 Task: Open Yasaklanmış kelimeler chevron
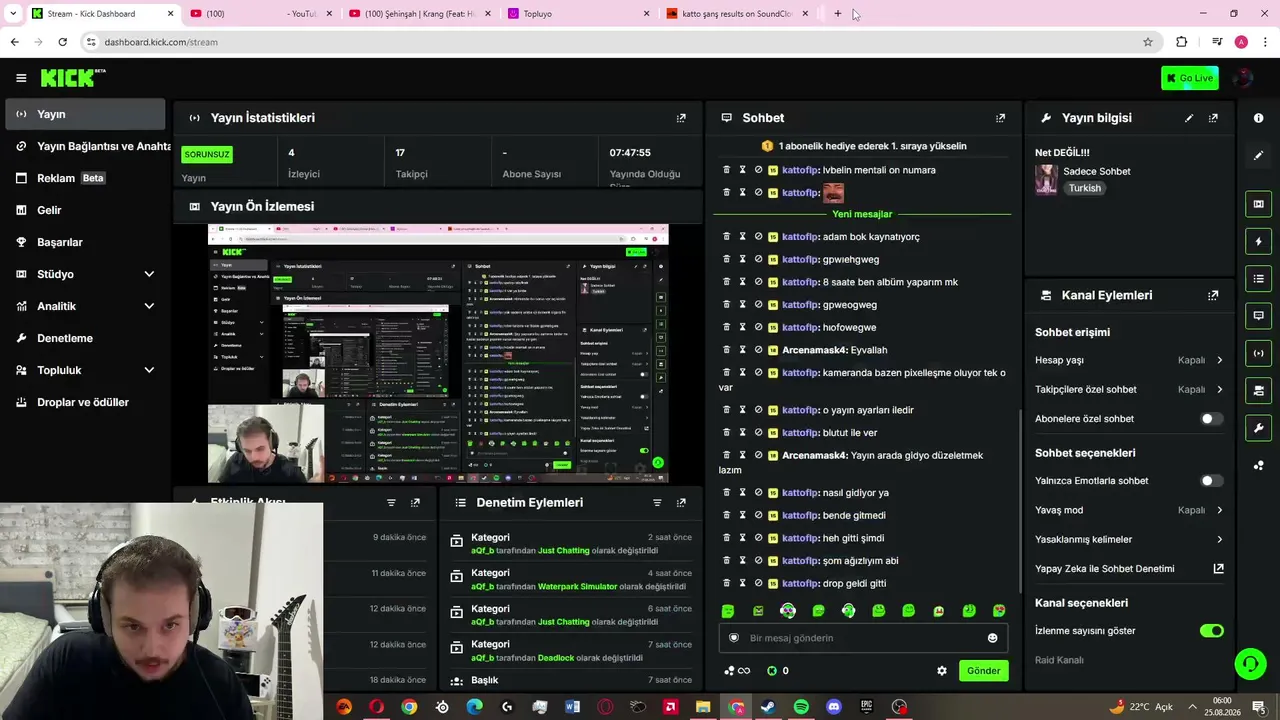[1219, 540]
